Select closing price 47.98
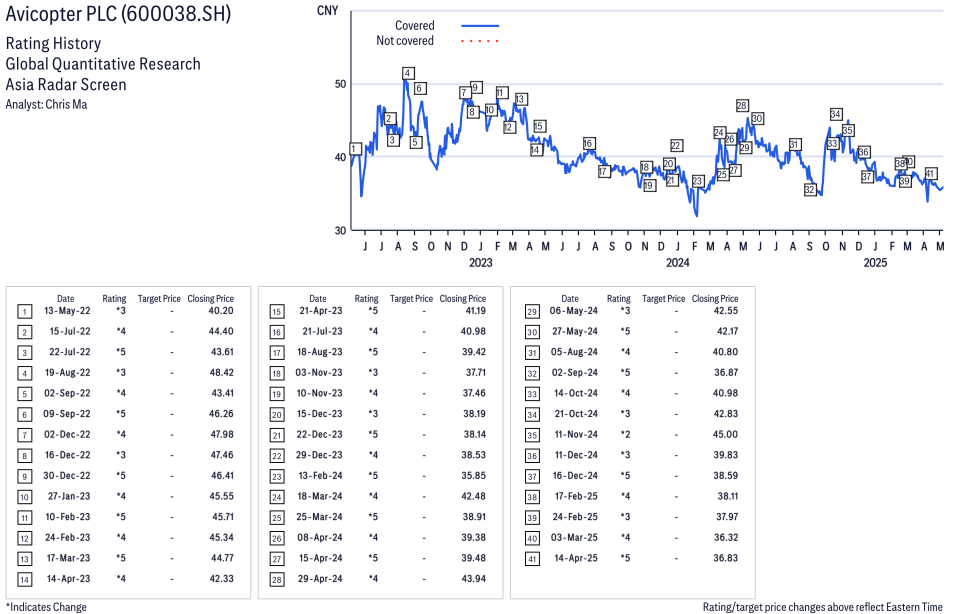Screen dimensions: 954x614 221,434
